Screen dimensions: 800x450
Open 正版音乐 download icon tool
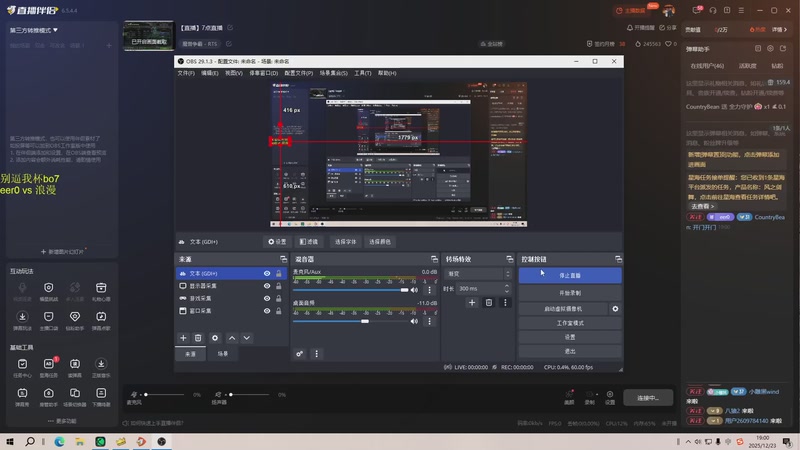[101, 367]
